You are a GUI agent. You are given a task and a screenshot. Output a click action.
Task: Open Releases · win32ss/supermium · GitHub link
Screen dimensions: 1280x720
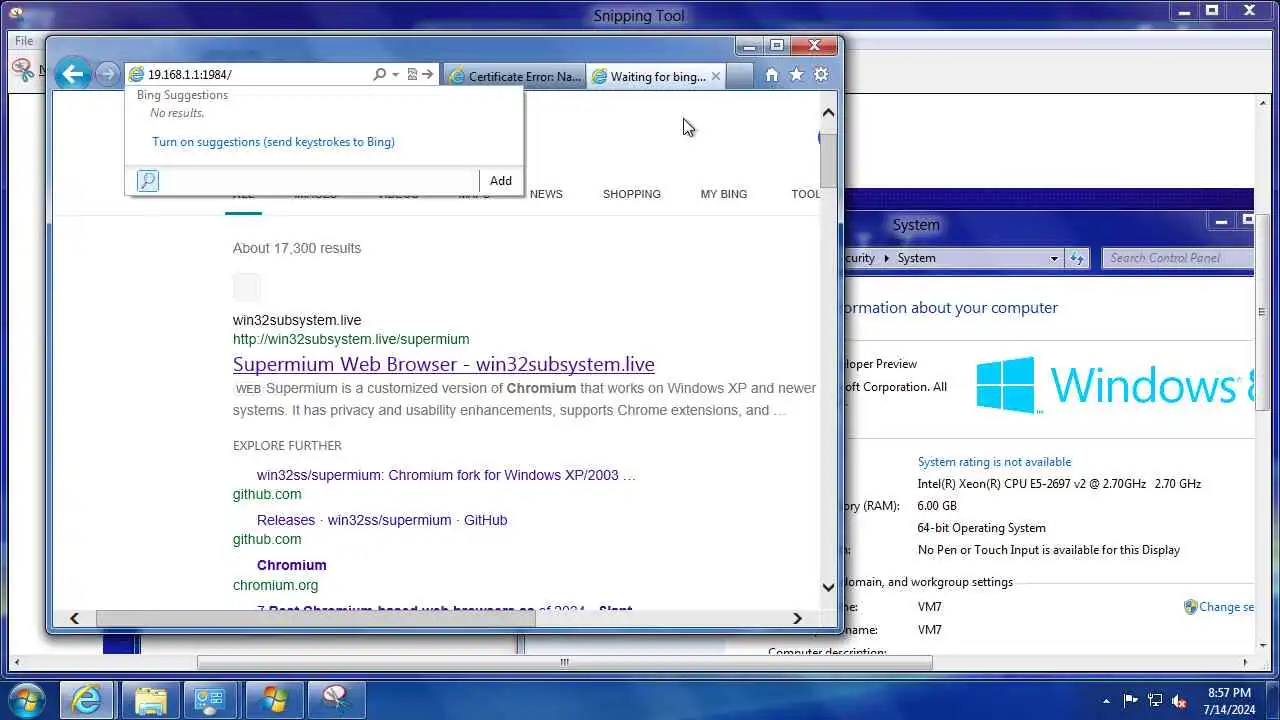pos(382,520)
